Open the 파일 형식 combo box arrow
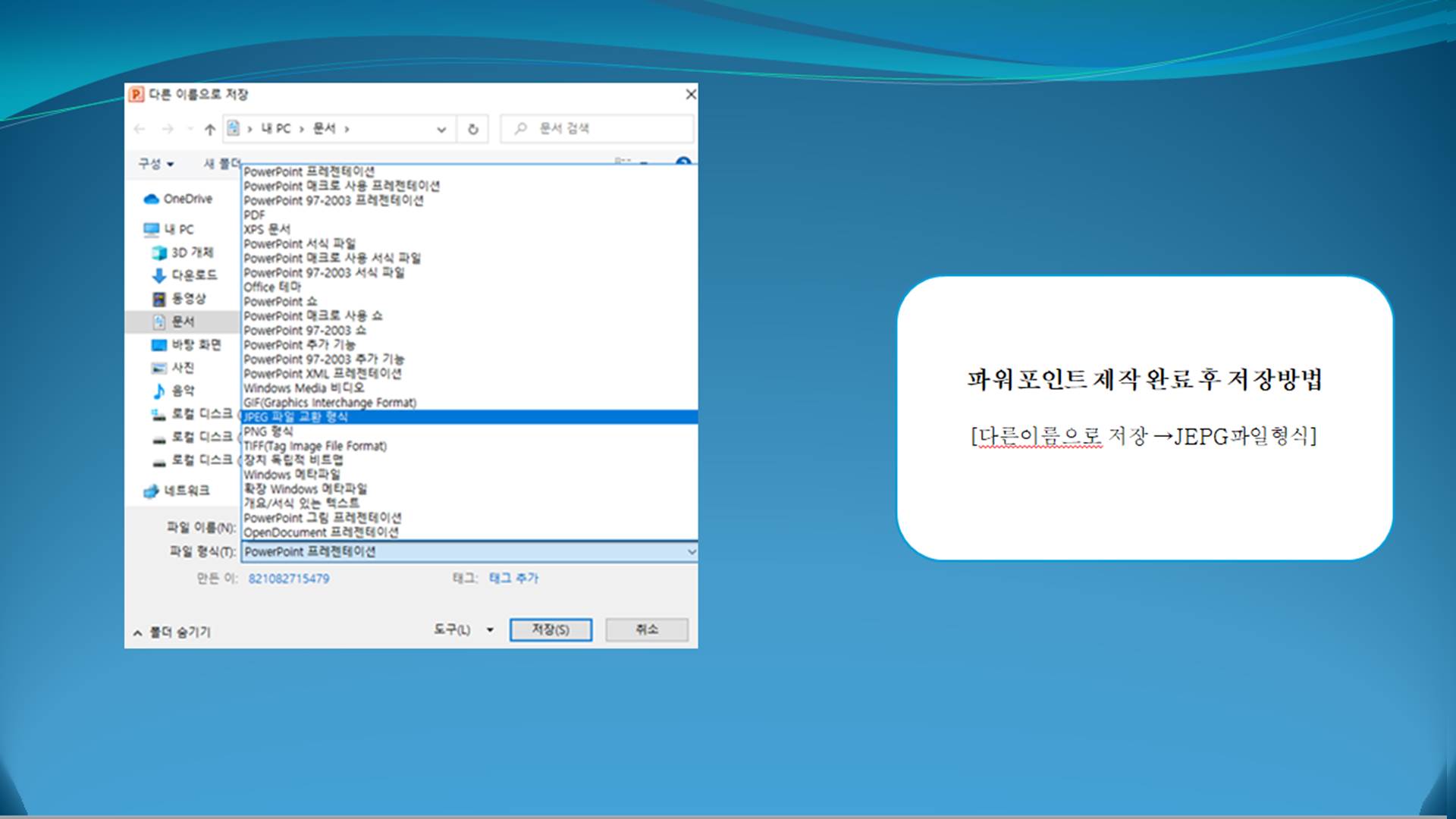Image resolution: width=1456 pixels, height=819 pixels. pos(691,551)
